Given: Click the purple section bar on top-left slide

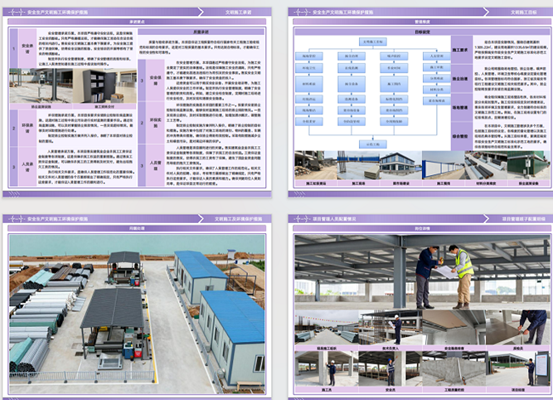Looking at the screenshot, I should (x=137, y=22).
